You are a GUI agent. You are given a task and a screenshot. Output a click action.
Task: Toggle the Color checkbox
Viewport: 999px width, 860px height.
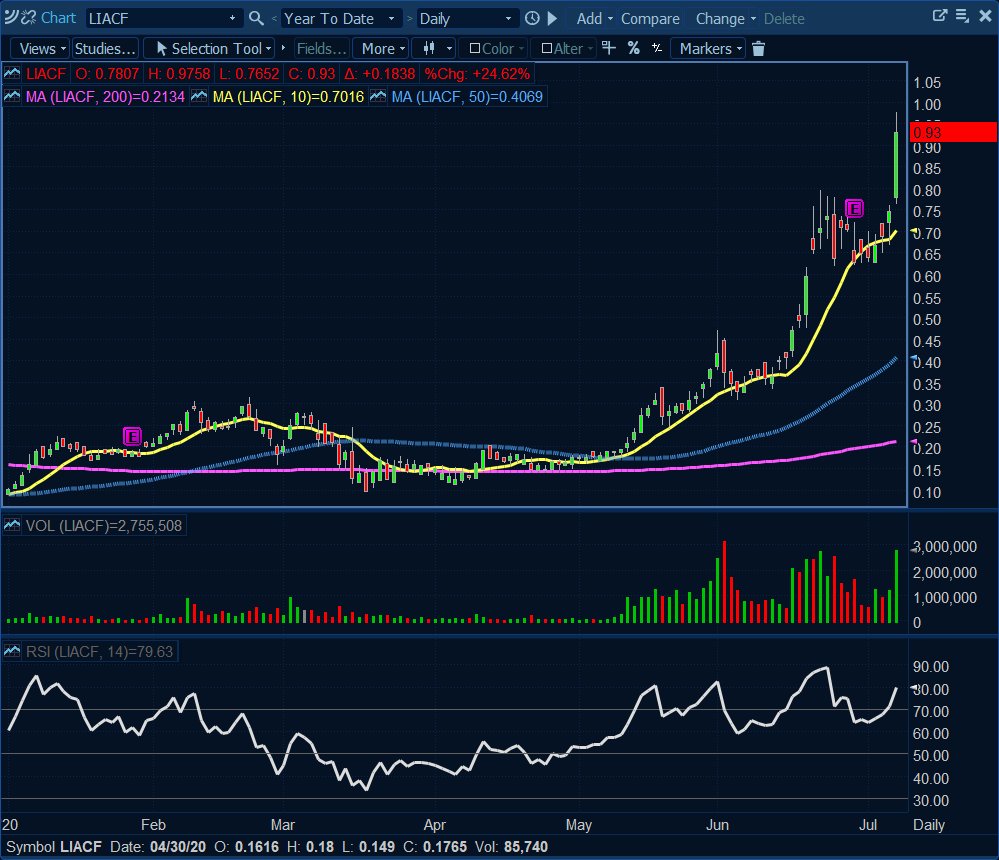(475, 48)
